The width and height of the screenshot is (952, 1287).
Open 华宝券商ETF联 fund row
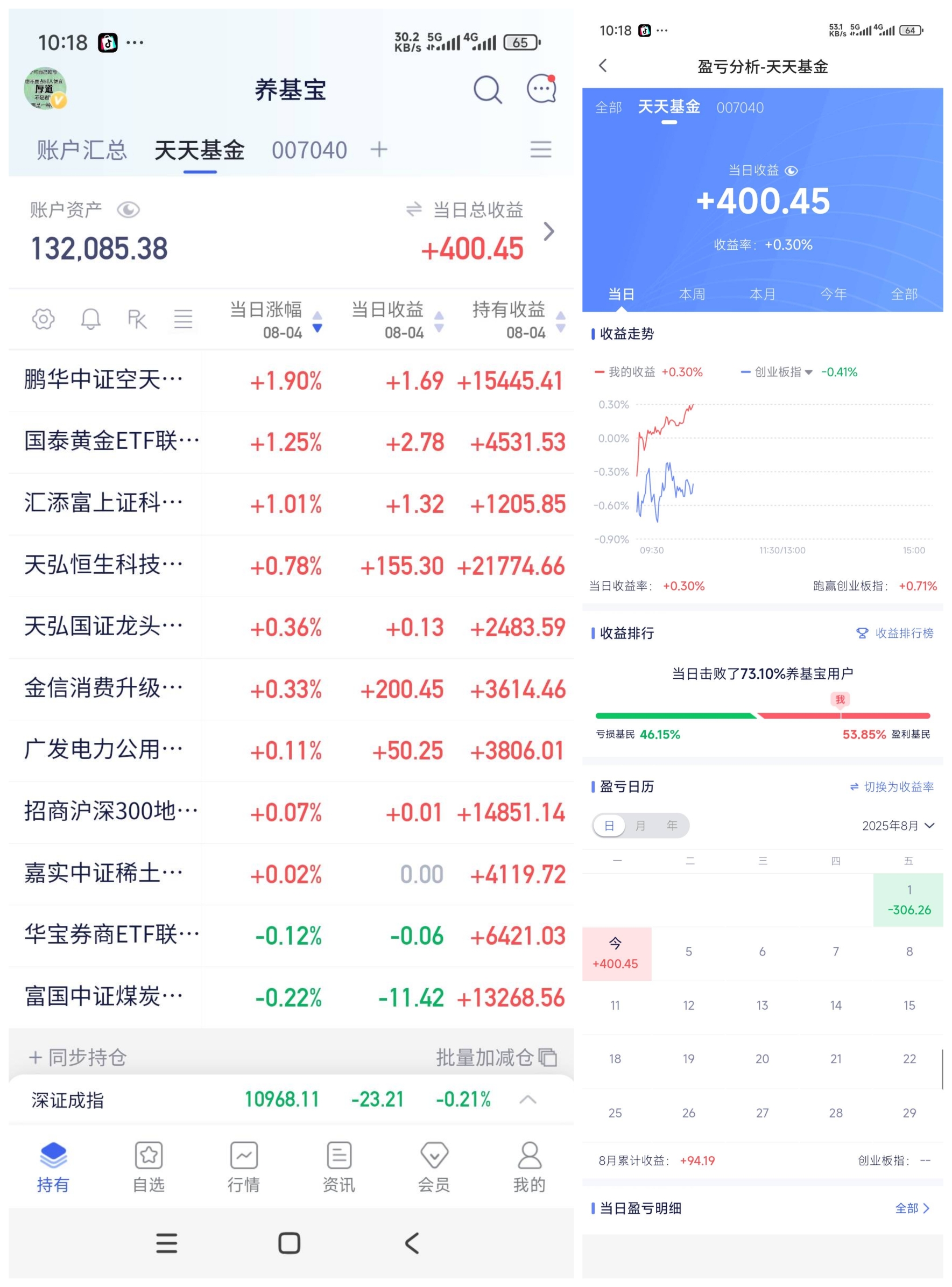(x=291, y=936)
